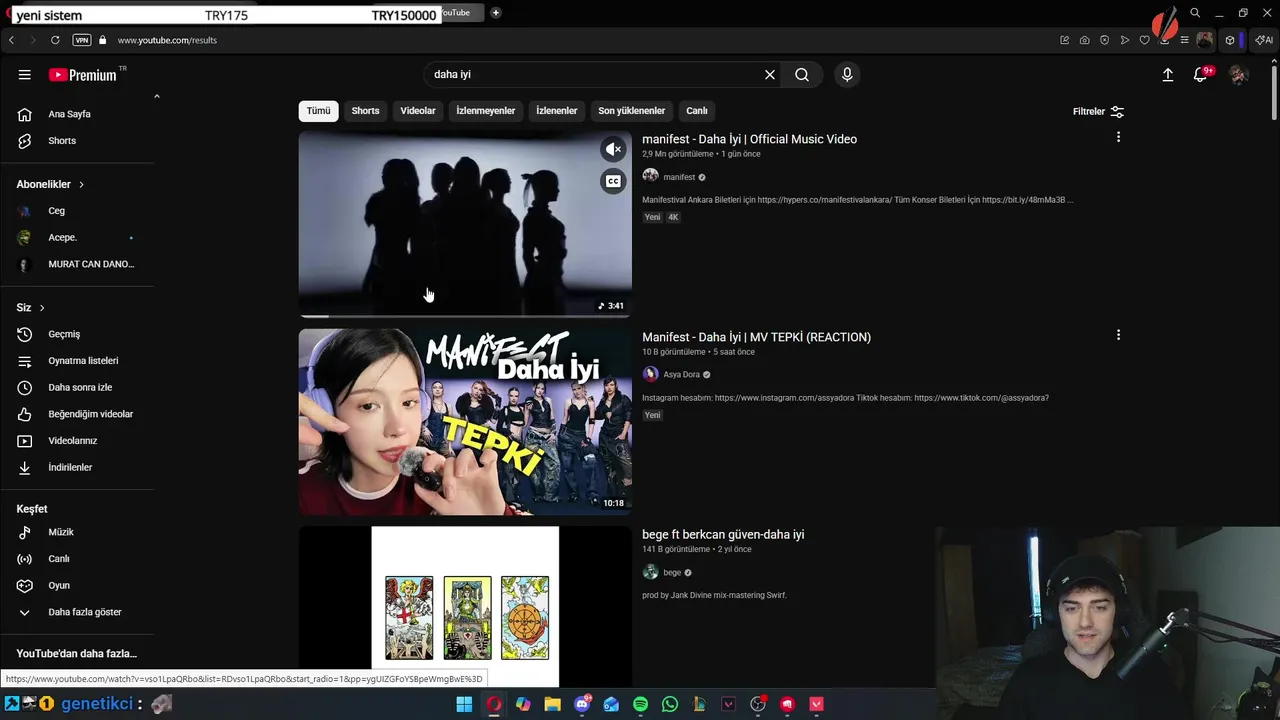Open the Windows Start menu
This screenshot has width=1280, height=720.
(x=464, y=704)
